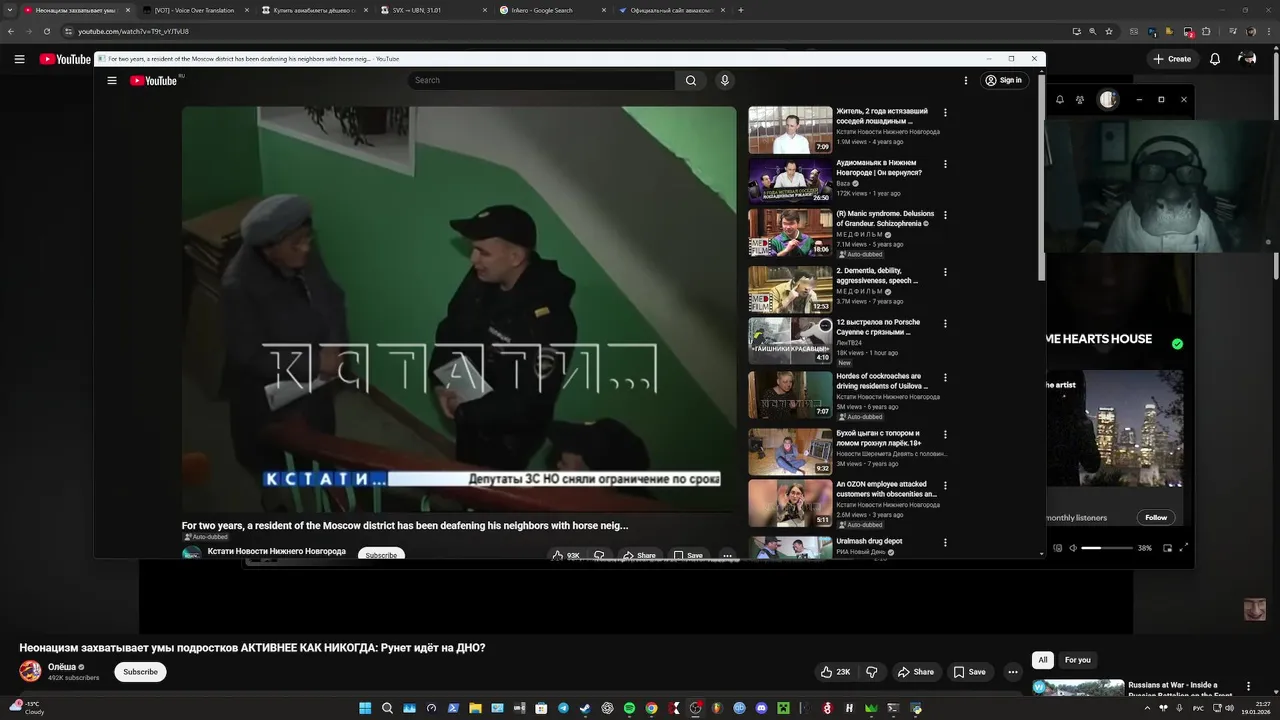Follow the artist in Spotify panel
The image size is (1280, 720).
pyautogui.click(x=1156, y=517)
